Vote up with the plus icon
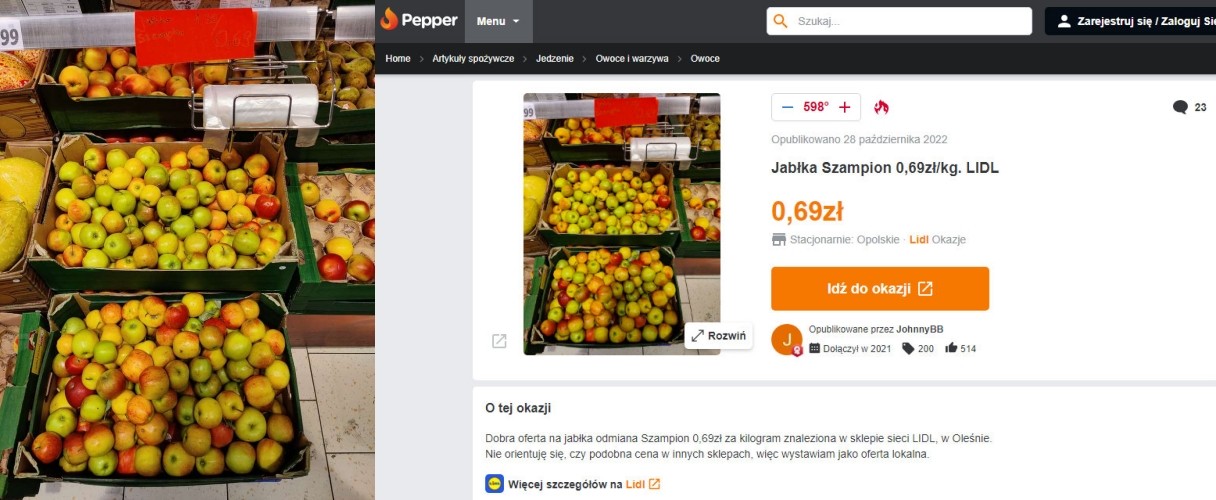This screenshot has width=1216, height=500. [845, 107]
